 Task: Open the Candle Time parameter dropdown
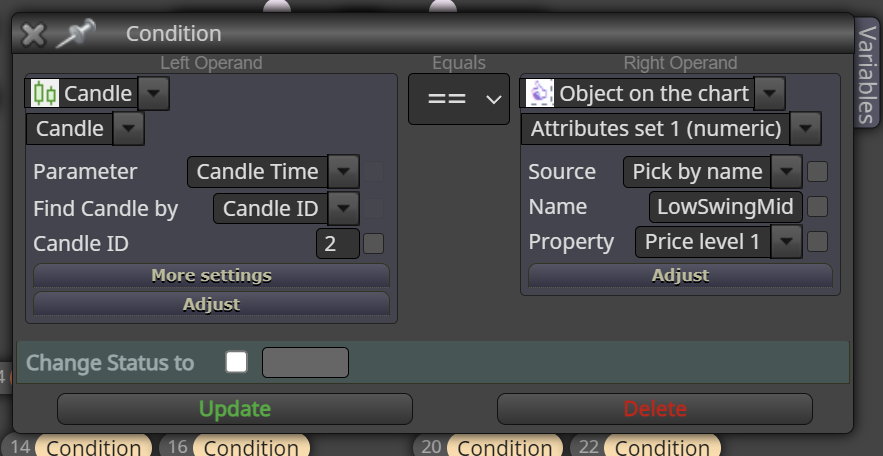(x=344, y=172)
